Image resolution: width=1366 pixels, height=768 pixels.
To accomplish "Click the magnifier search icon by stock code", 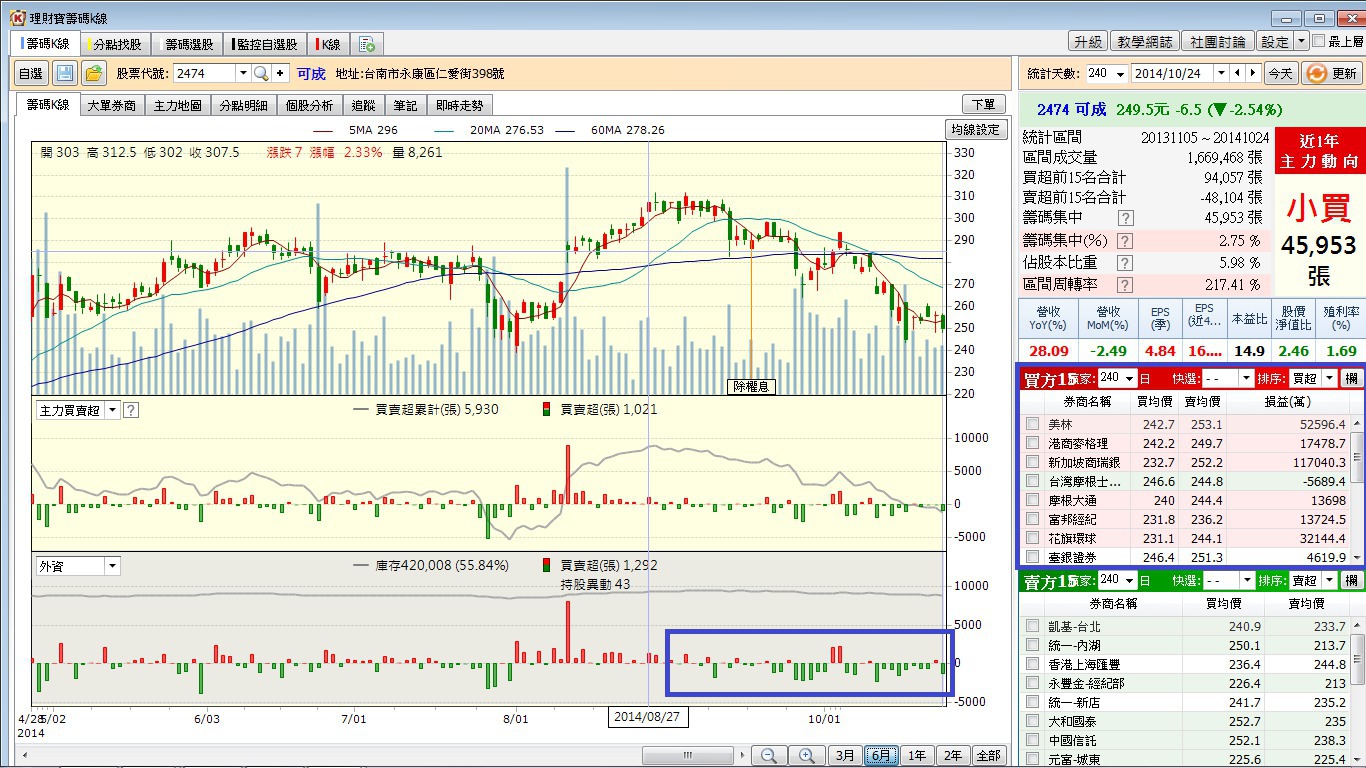I will pyautogui.click(x=261, y=73).
